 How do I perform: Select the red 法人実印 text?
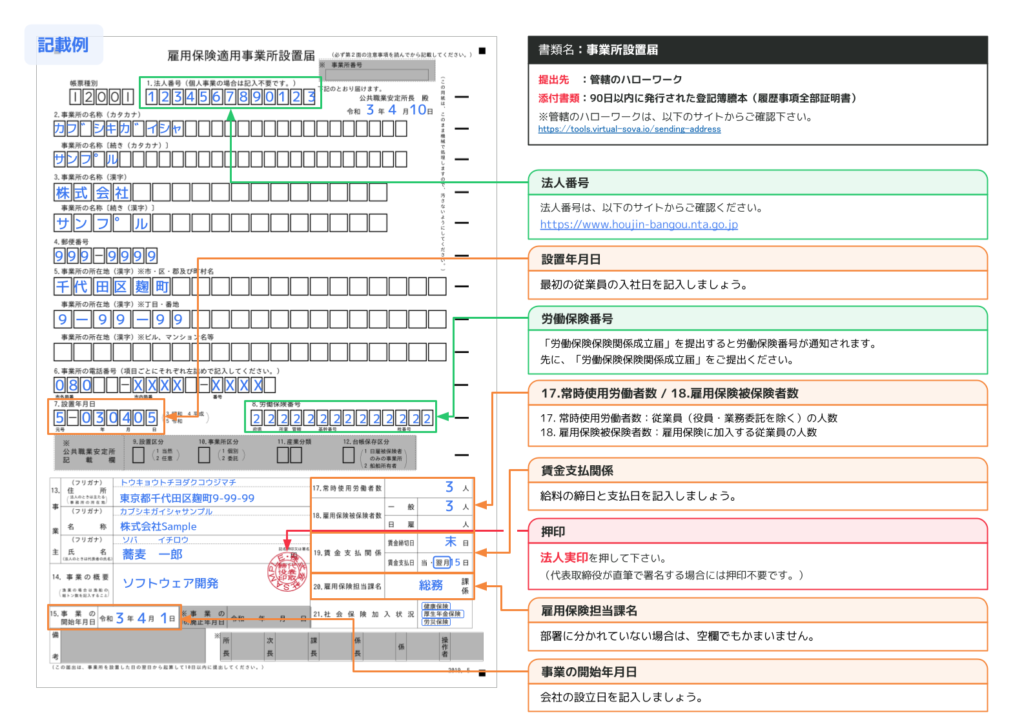point(564,558)
